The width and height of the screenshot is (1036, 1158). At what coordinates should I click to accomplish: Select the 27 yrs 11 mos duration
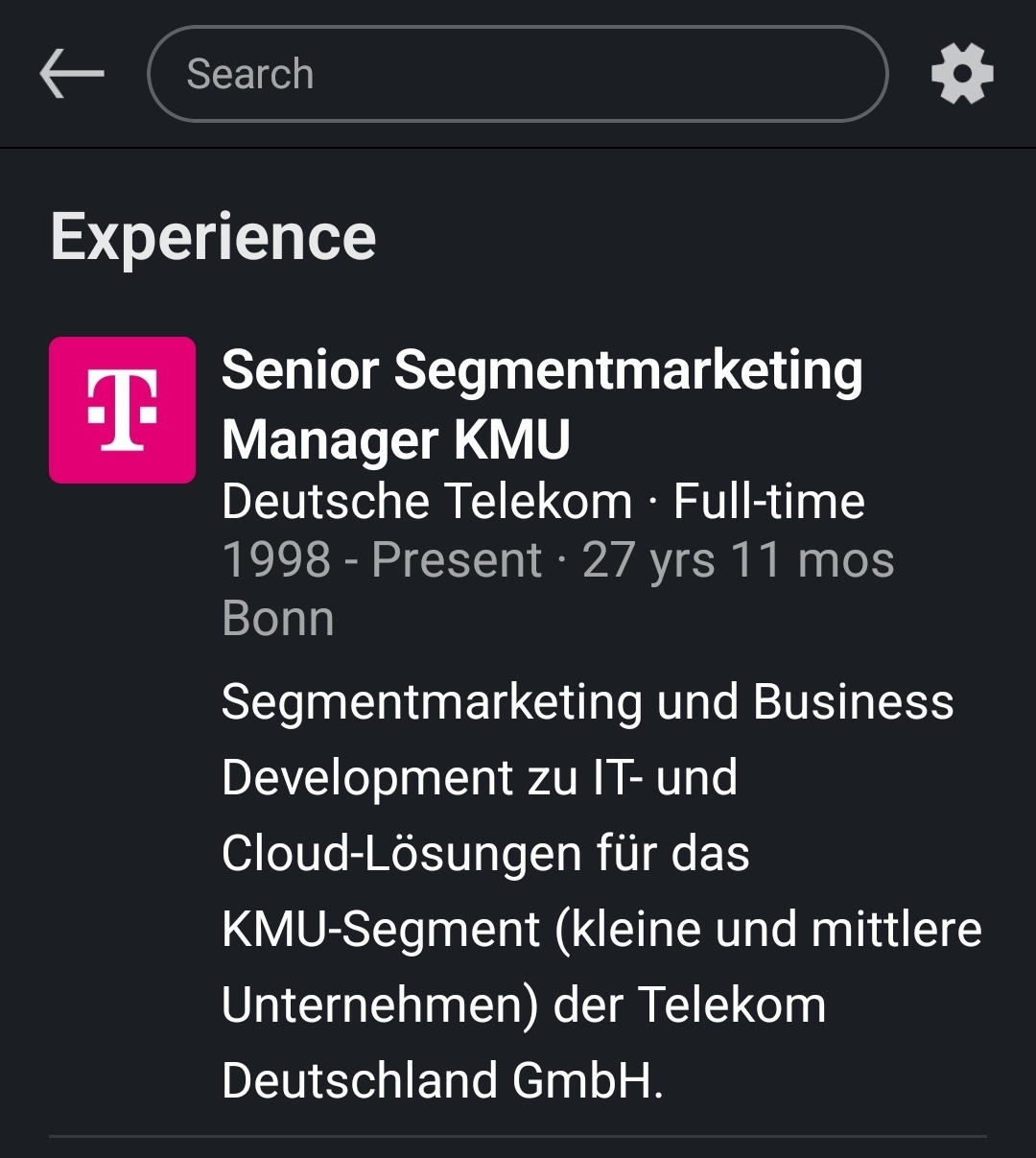click(x=738, y=560)
